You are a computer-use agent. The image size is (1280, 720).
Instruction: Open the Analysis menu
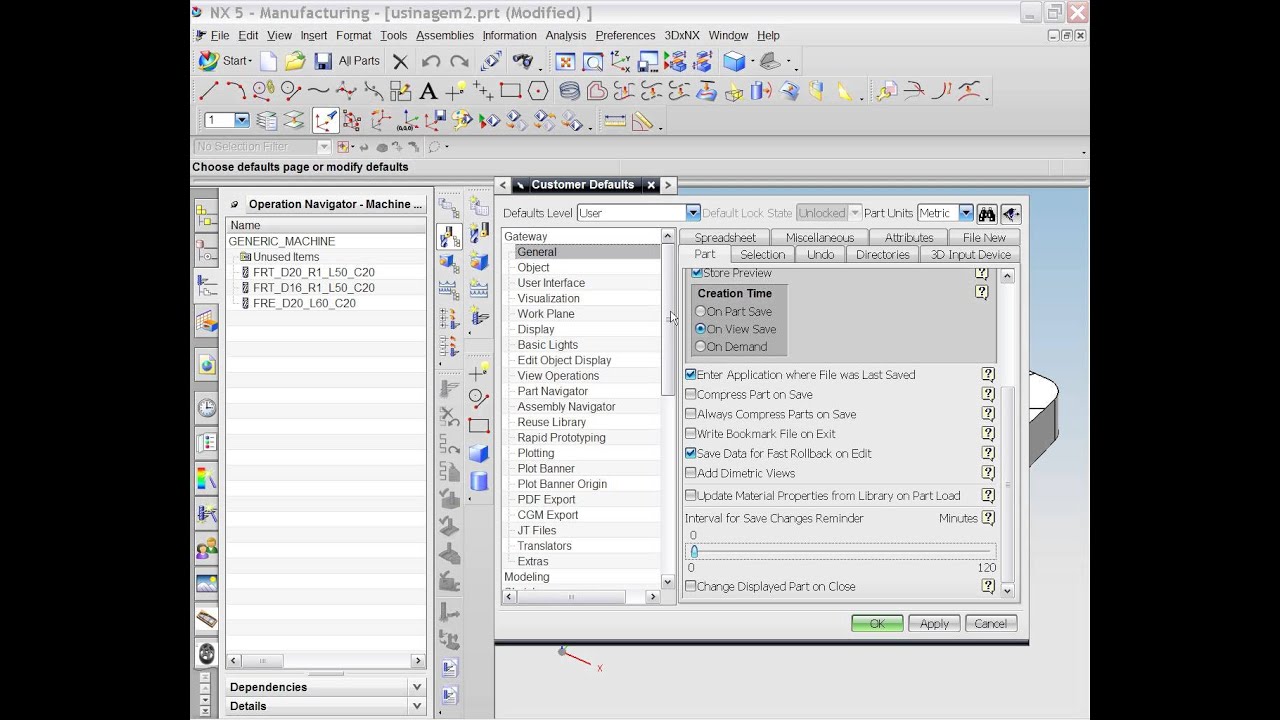point(566,35)
